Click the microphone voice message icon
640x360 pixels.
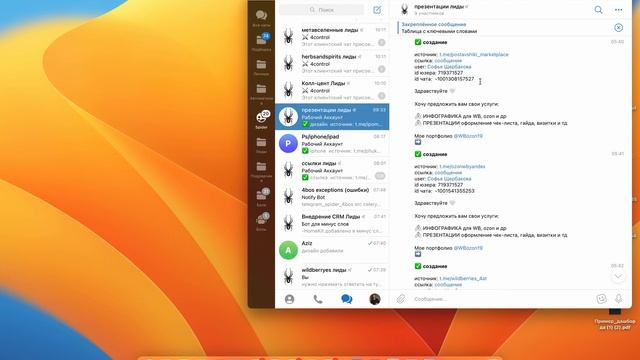[618, 299]
